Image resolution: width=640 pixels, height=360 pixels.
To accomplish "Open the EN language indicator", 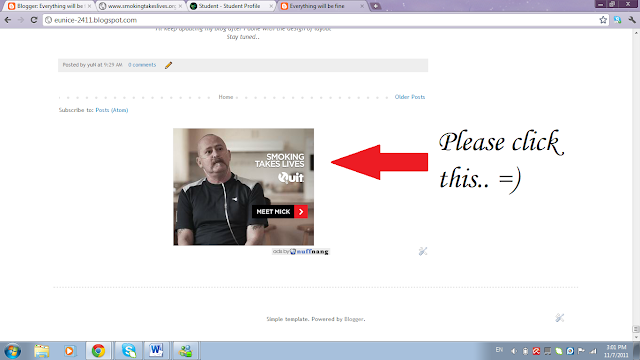I will pos(499,350).
